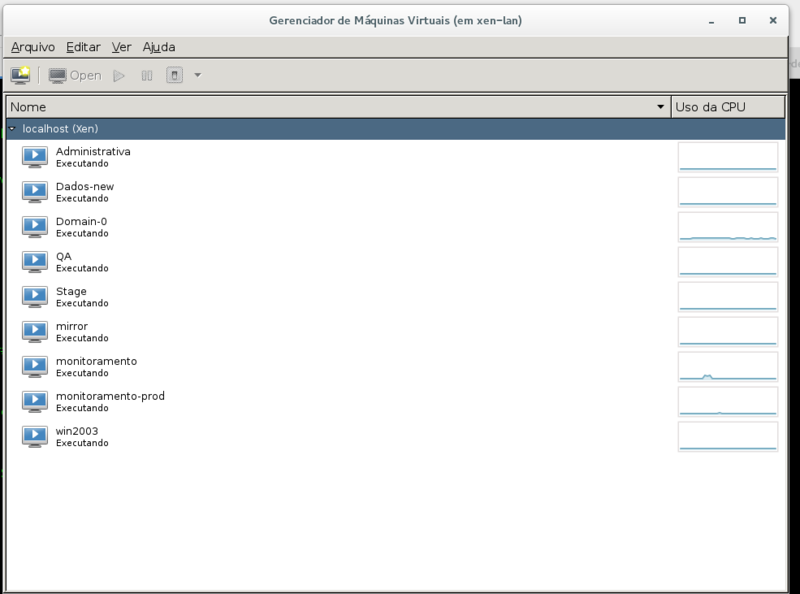Viewport: 800px width, 594px height.
Task: Open the Arquivo menu
Action: pos(33,47)
